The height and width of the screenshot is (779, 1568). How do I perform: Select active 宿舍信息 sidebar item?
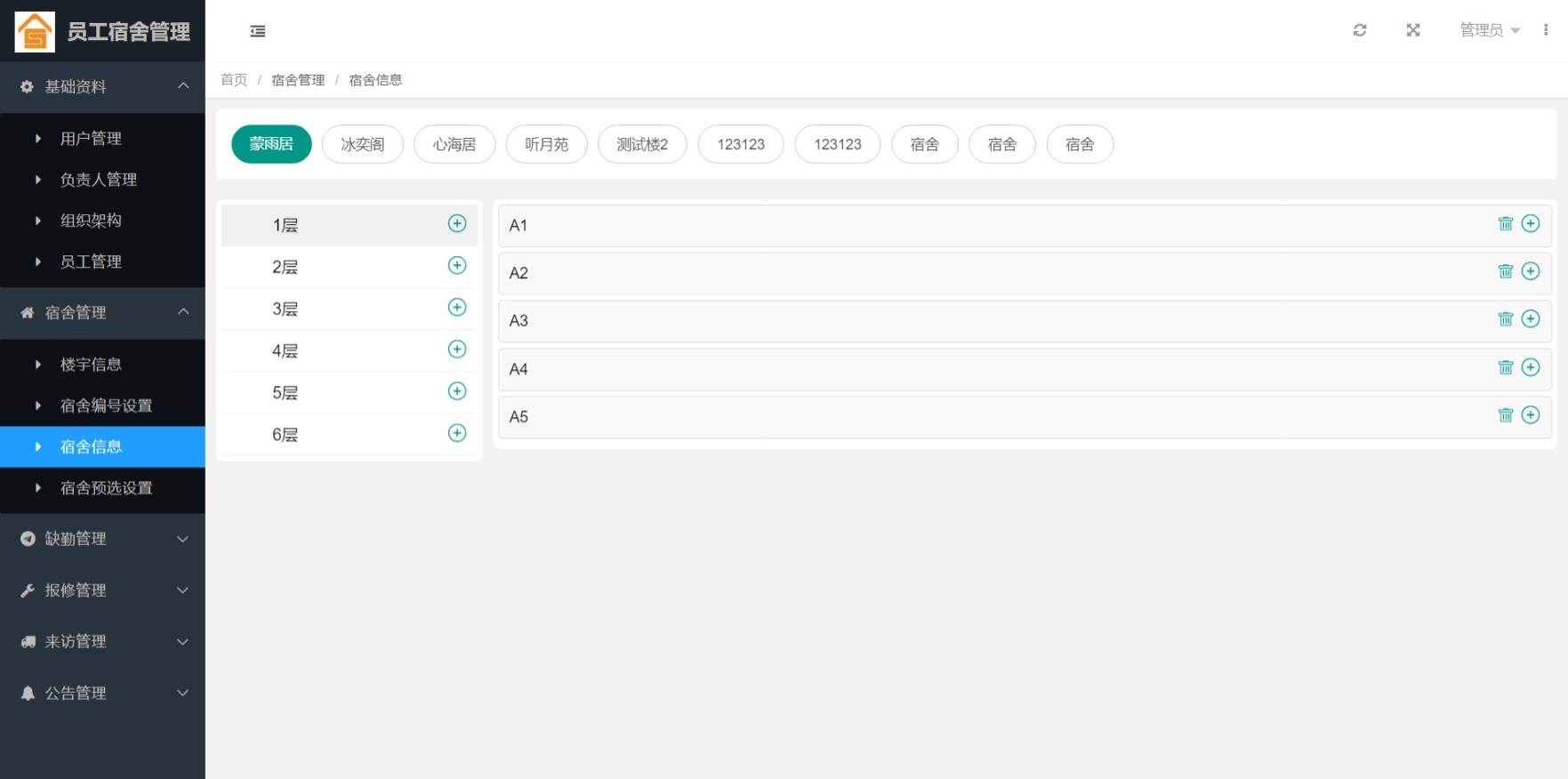pos(102,446)
